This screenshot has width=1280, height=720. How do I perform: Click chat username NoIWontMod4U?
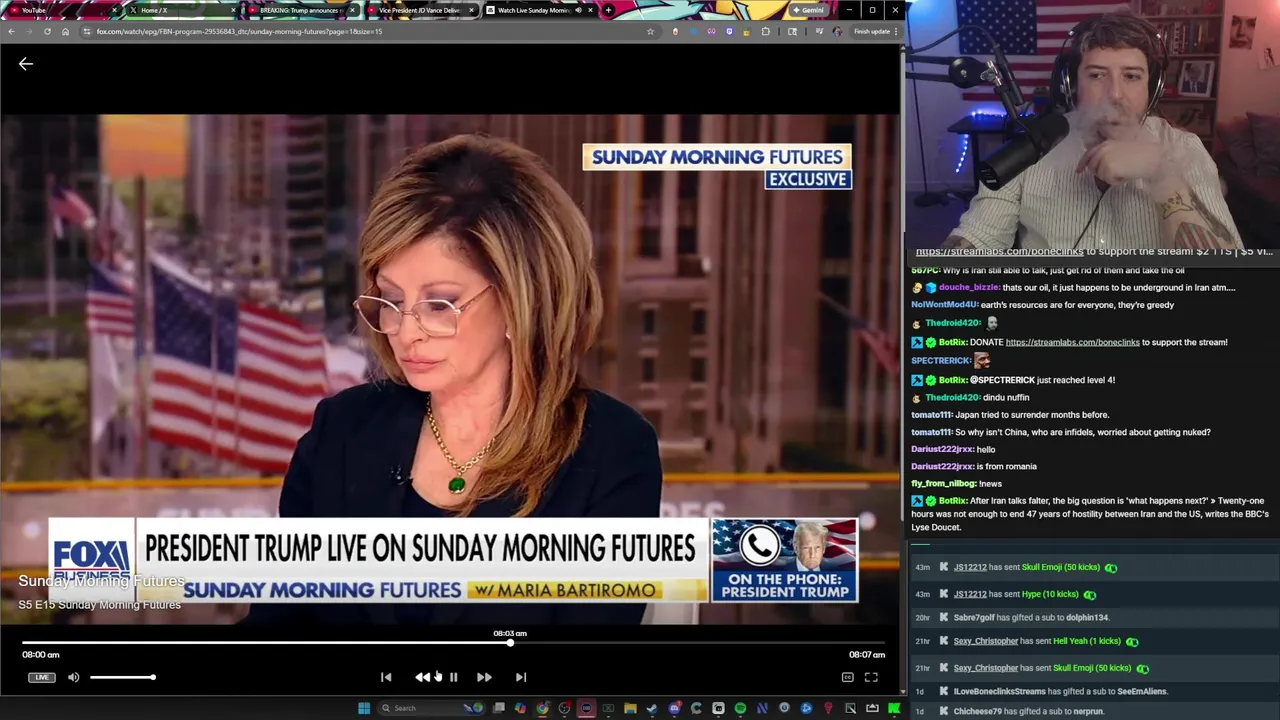point(944,305)
